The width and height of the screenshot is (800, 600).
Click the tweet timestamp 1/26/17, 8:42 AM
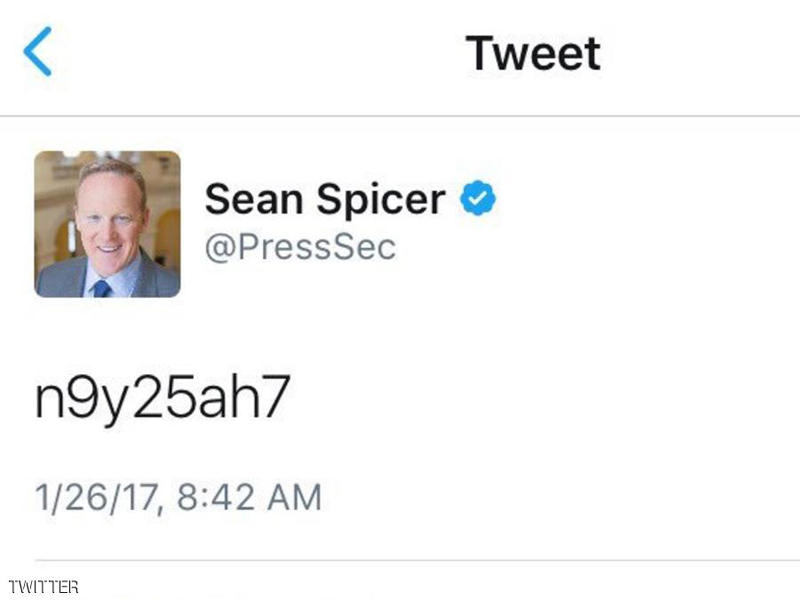tap(178, 496)
